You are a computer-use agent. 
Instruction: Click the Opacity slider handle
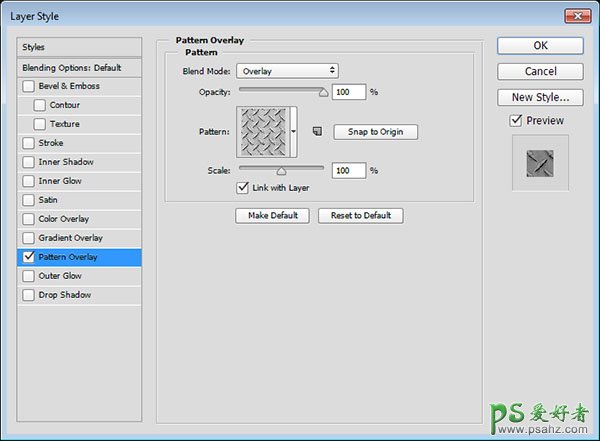[323, 93]
